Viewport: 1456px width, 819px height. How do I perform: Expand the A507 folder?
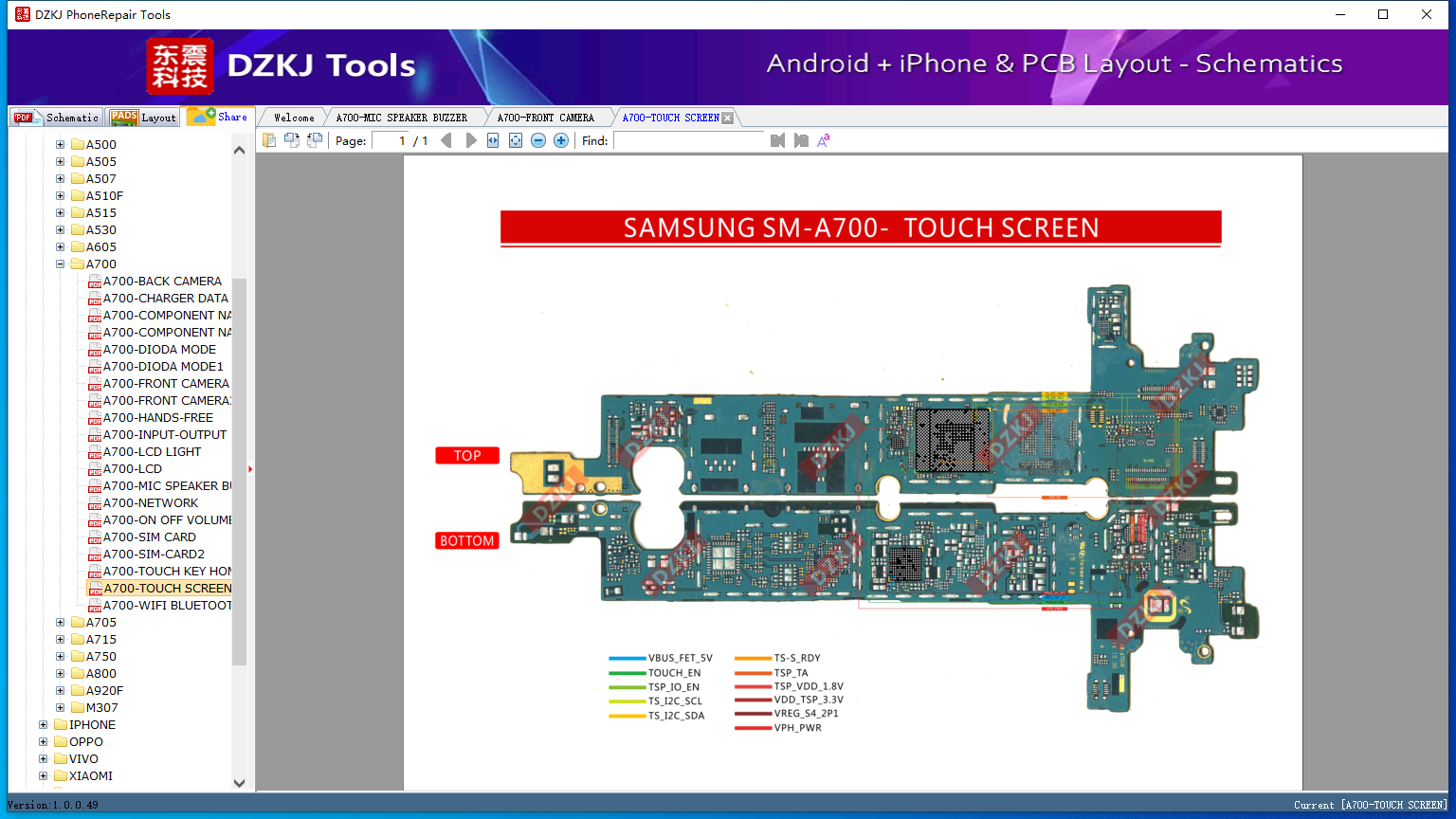(x=60, y=179)
